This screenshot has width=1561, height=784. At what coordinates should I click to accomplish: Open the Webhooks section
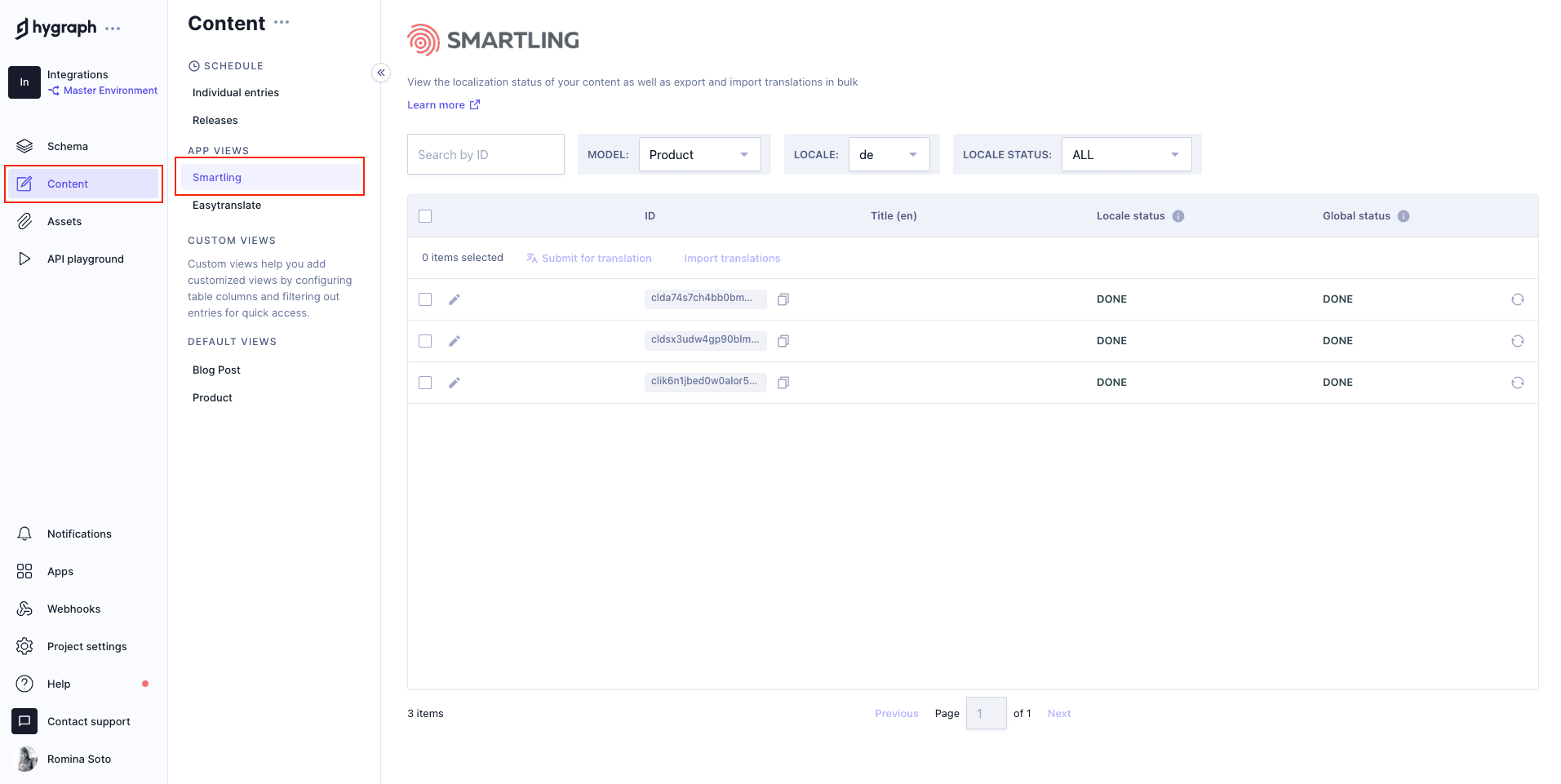73,609
